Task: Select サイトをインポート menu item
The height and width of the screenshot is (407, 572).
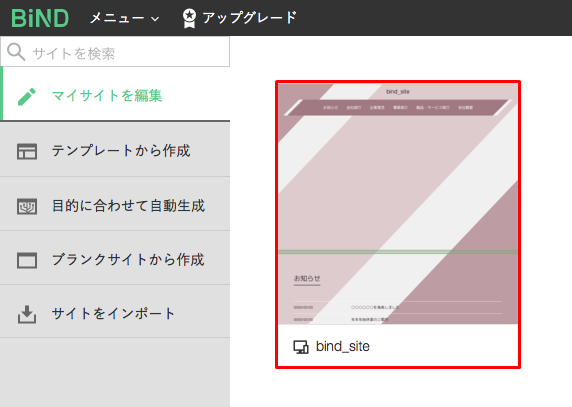Action: (x=115, y=311)
